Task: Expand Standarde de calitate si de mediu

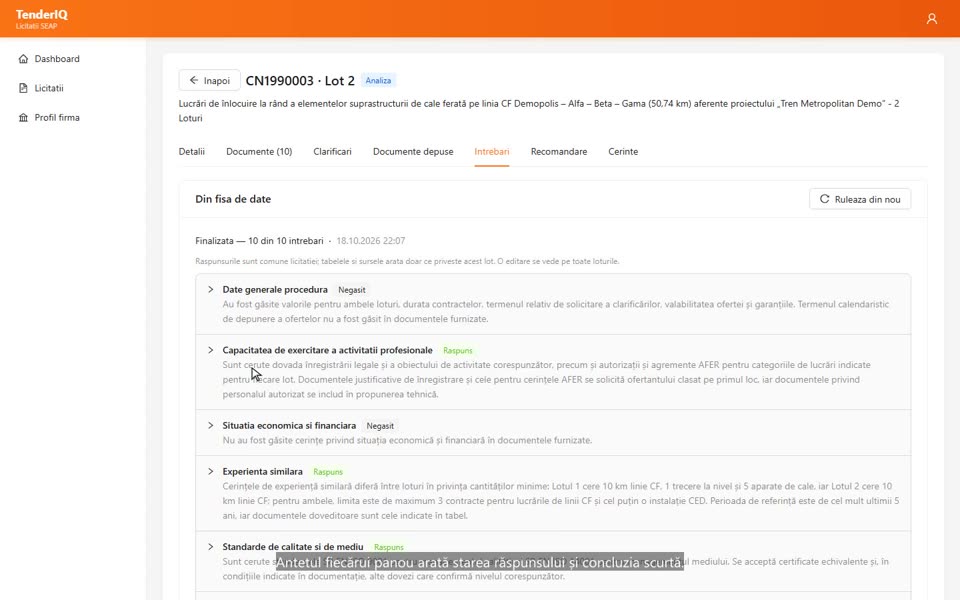Action: [211, 547]
